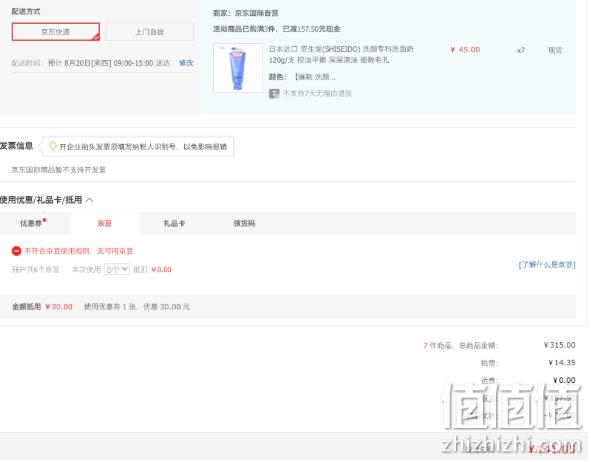Screen dimensions: 591x462
Task: Open the 京豆 quantity dropdown
Action: (x=117, y=269)
